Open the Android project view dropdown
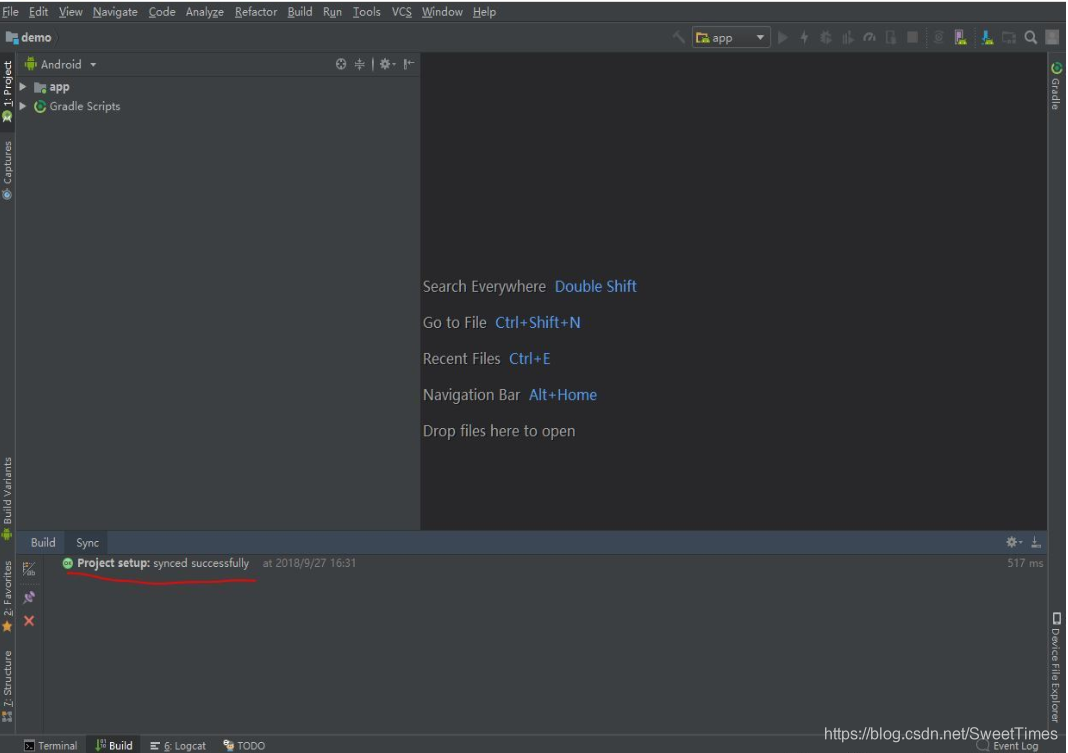 pos(61,64)
